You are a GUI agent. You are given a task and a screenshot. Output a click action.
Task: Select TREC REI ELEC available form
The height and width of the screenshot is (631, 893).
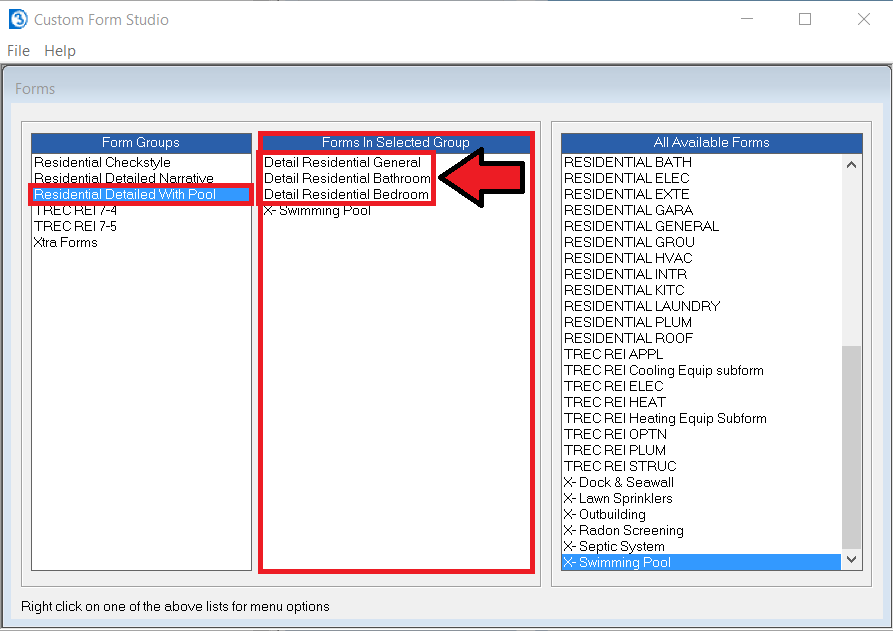tap(701, 386)
